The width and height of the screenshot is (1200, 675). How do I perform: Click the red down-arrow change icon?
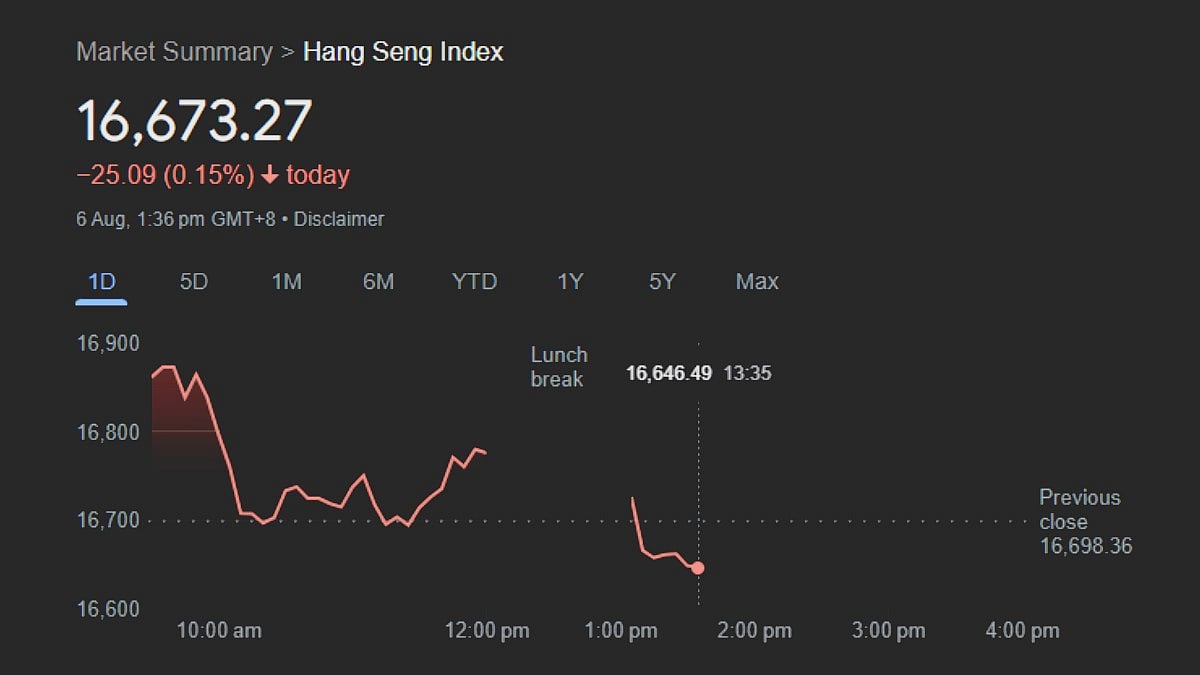pos(269,176)
